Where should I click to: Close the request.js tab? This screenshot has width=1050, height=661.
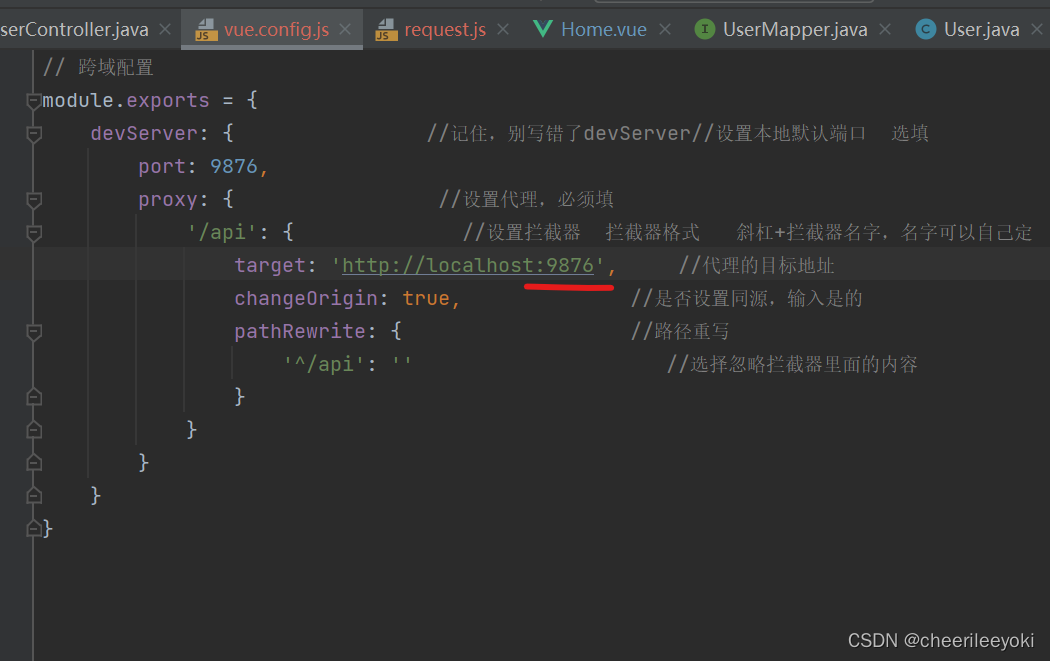click(503, 29)
